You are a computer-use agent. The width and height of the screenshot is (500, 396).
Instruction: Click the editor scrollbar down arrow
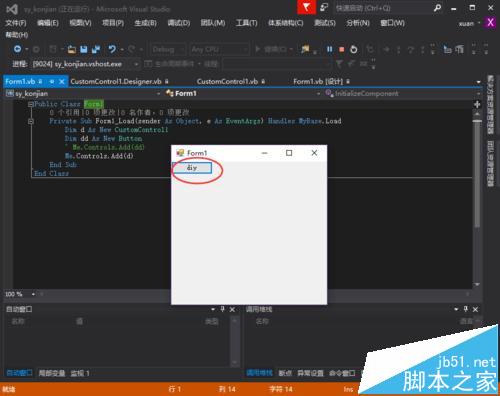tap(477, 285)
